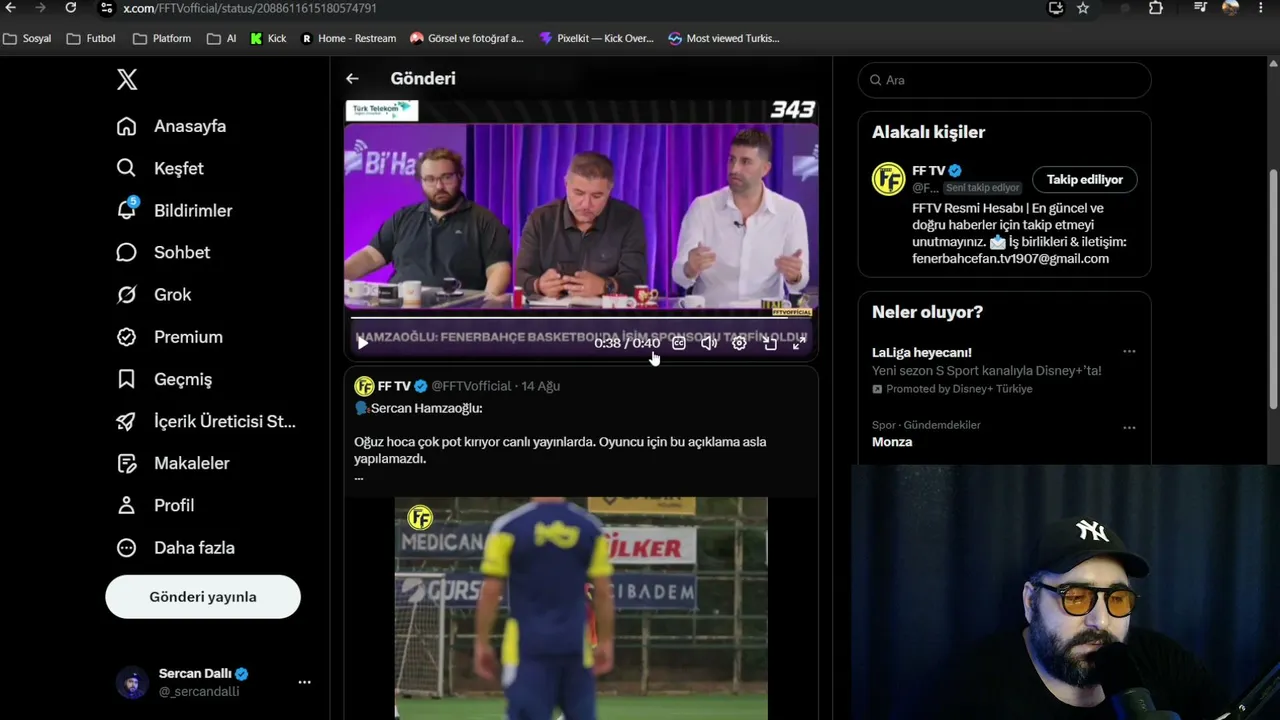
Task: Open video picture-in-picture mode
Action: pos(770,343)
